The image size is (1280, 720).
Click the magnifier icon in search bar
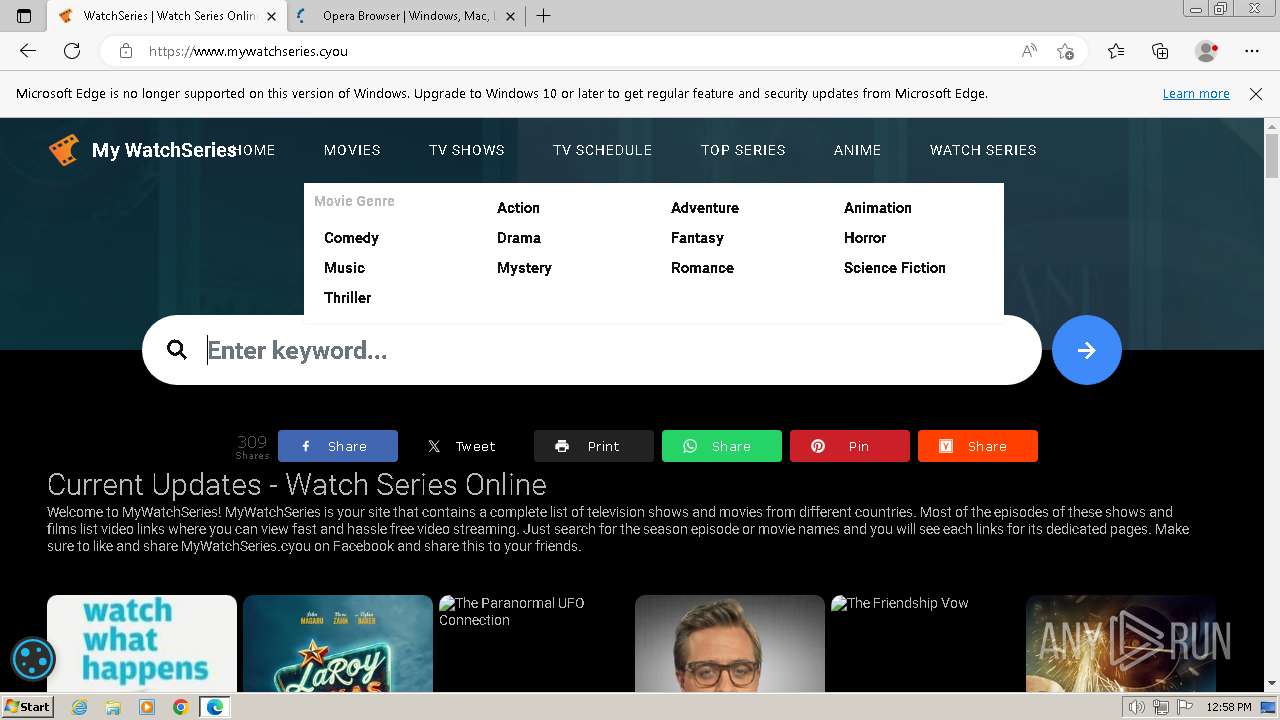coord(177,350)
